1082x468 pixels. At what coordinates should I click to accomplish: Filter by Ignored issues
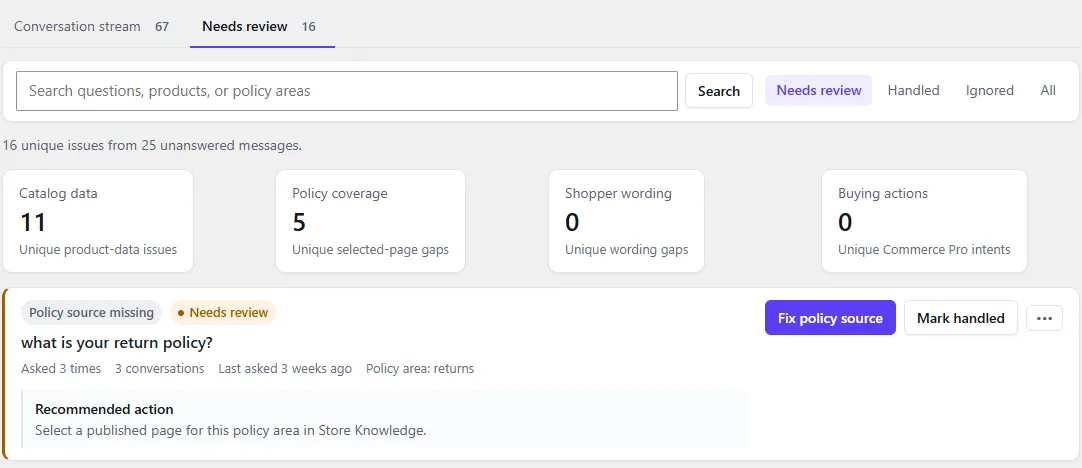990,90
